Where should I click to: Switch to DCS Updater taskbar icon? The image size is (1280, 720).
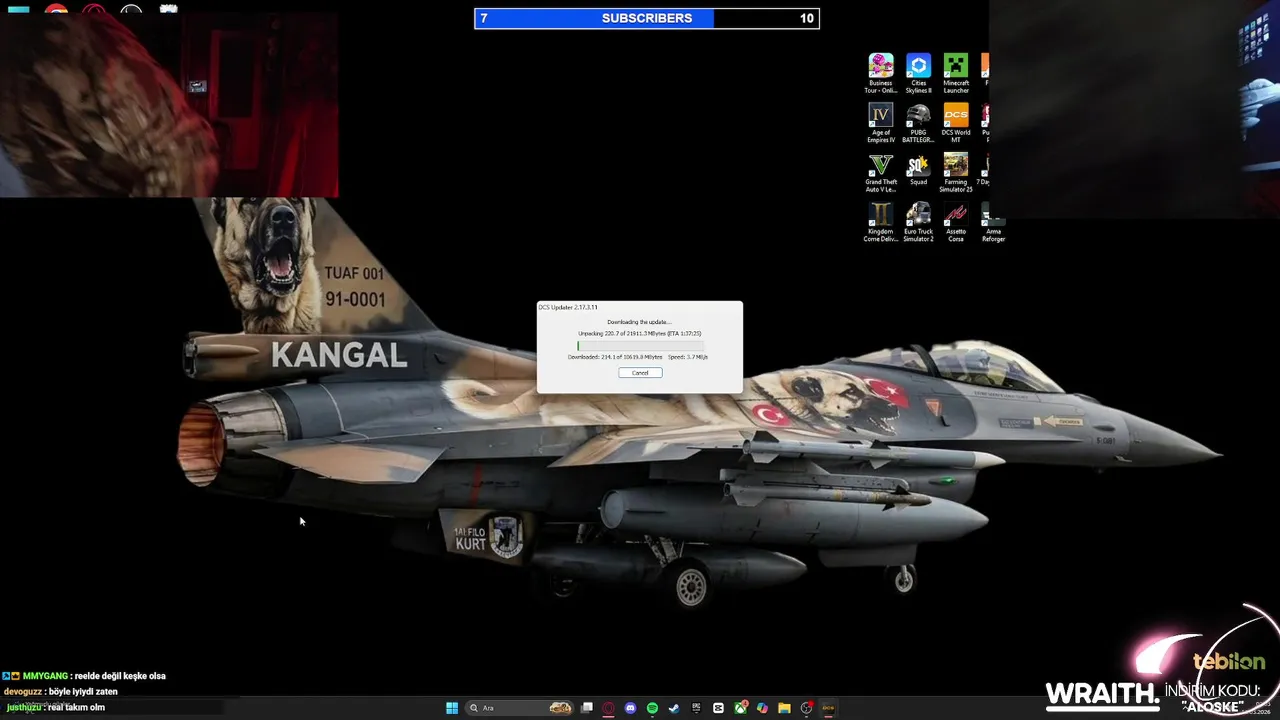click(828, 708)
